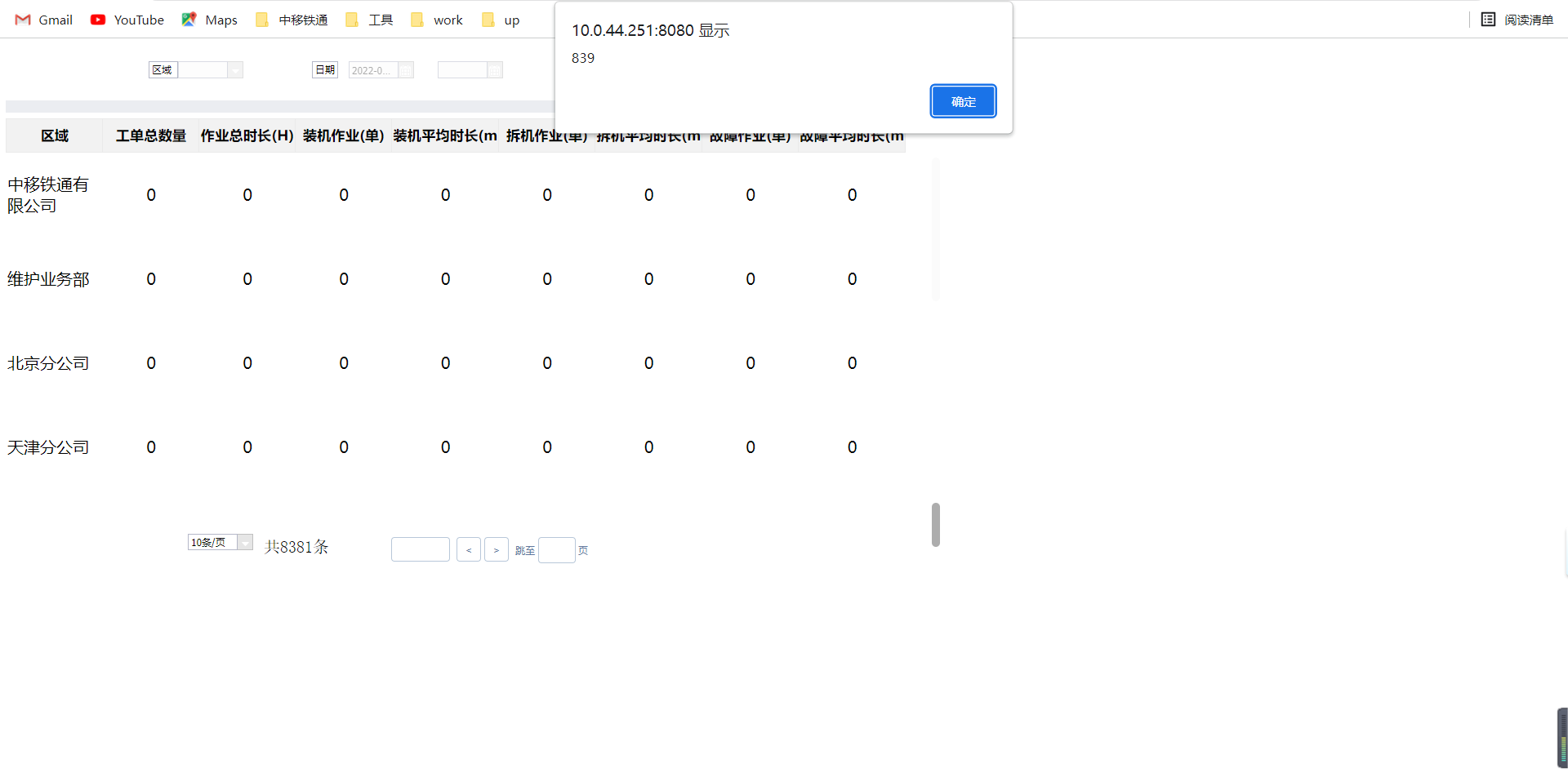
Task: Open the Maps bookmark
Action: 210,20
